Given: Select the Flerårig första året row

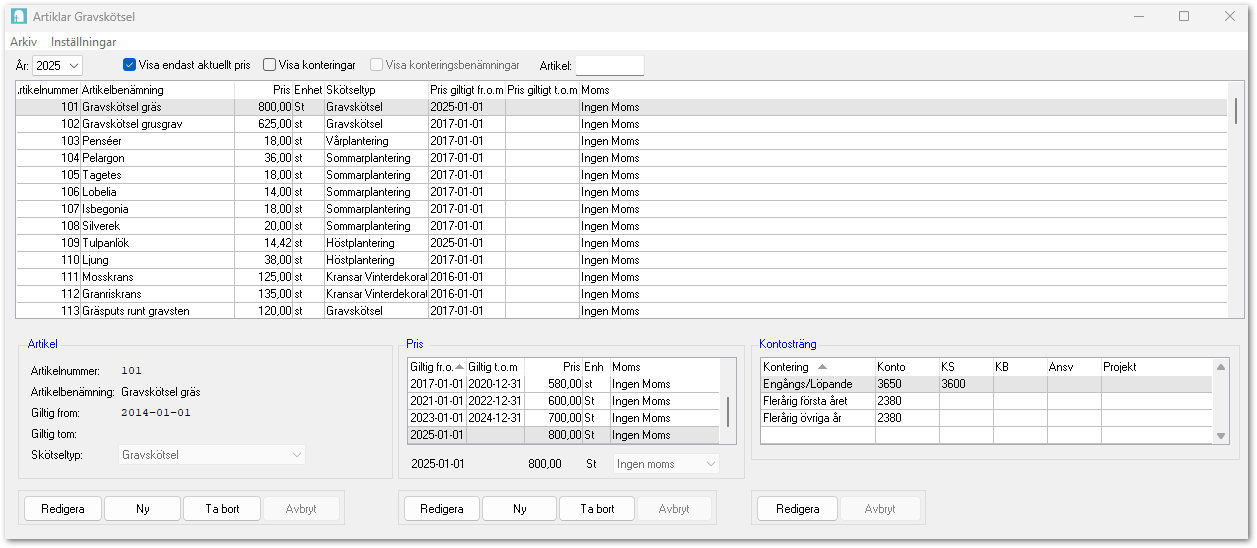Looking at the screenshot, I should (x=987, y=401).
